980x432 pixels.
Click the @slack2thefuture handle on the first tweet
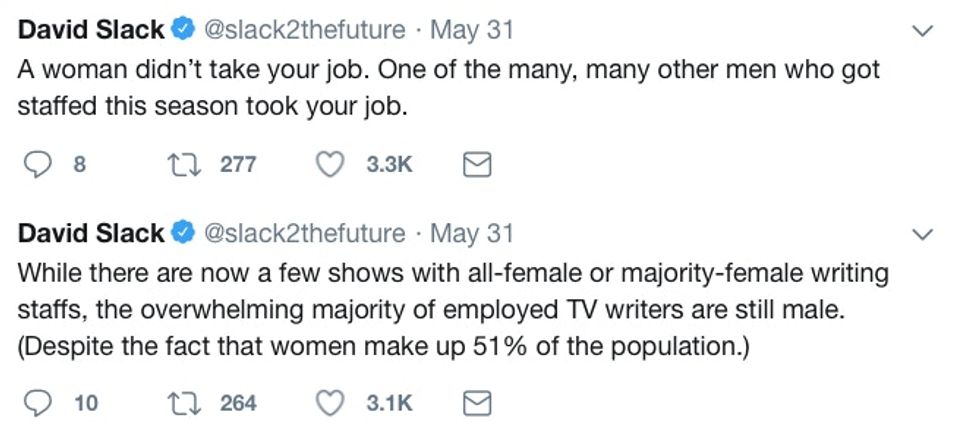click(x=305, y=31)
